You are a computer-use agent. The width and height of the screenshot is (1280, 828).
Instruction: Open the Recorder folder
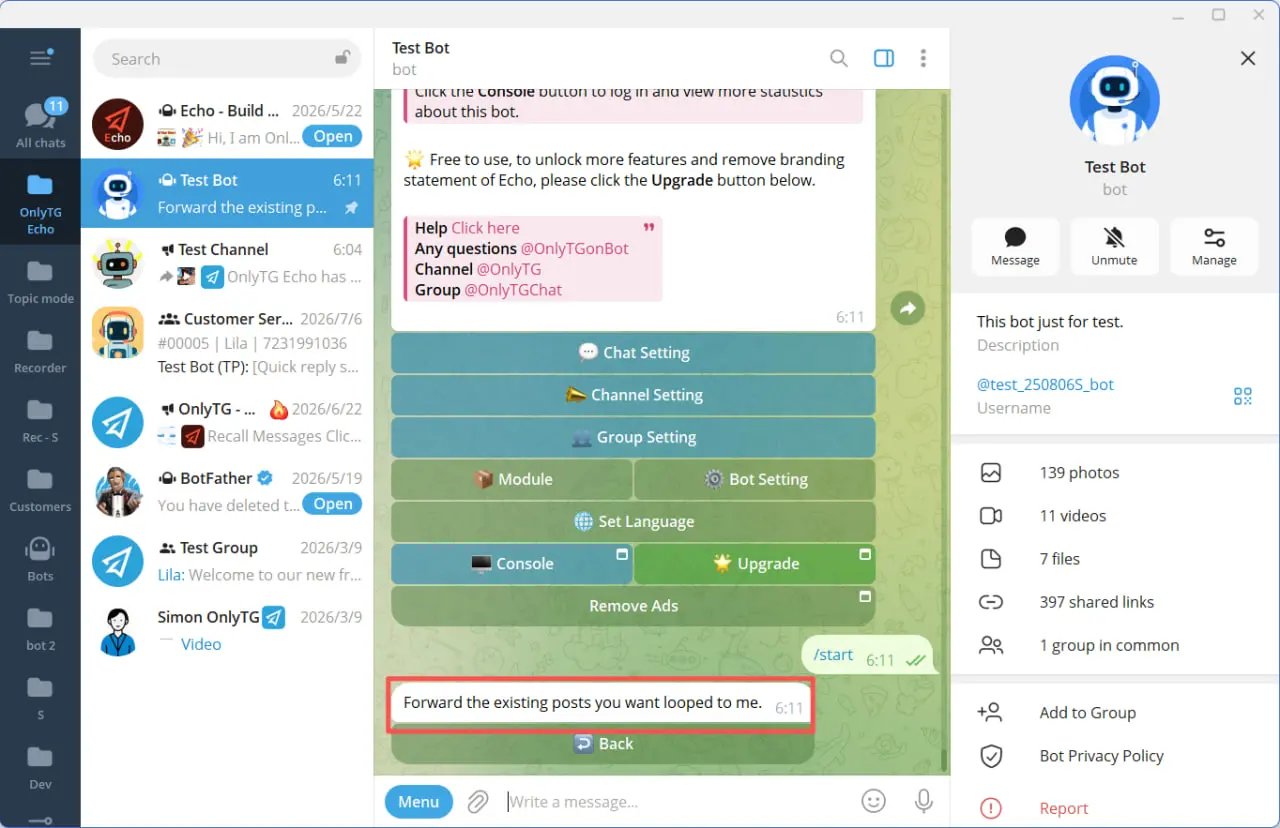[x=40, y=350]
